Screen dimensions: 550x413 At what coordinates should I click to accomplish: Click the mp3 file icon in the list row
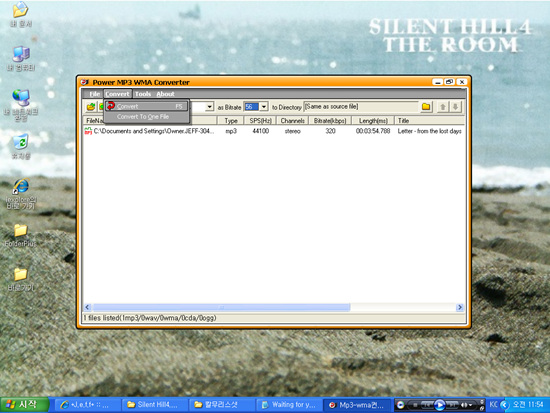(x=88, y=131)
